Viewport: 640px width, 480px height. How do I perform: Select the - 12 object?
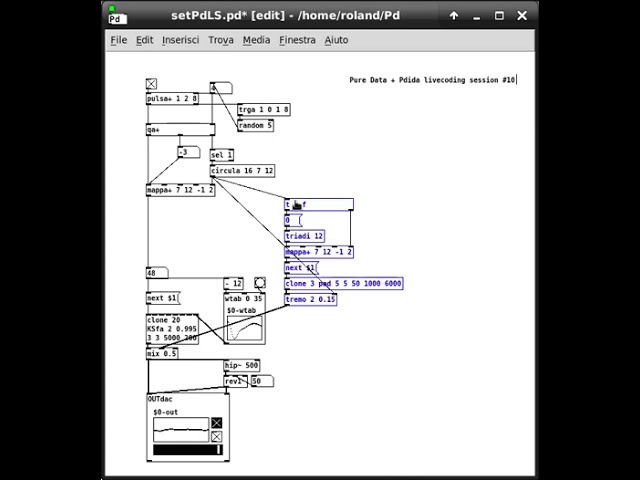click(233, 284)
